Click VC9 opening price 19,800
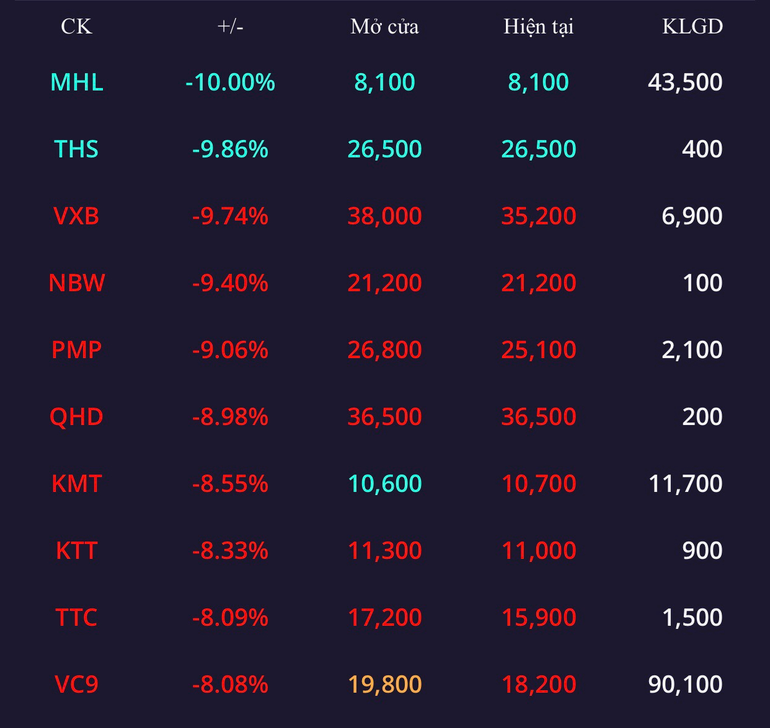770x728 pixels. [x=385, y=684]
